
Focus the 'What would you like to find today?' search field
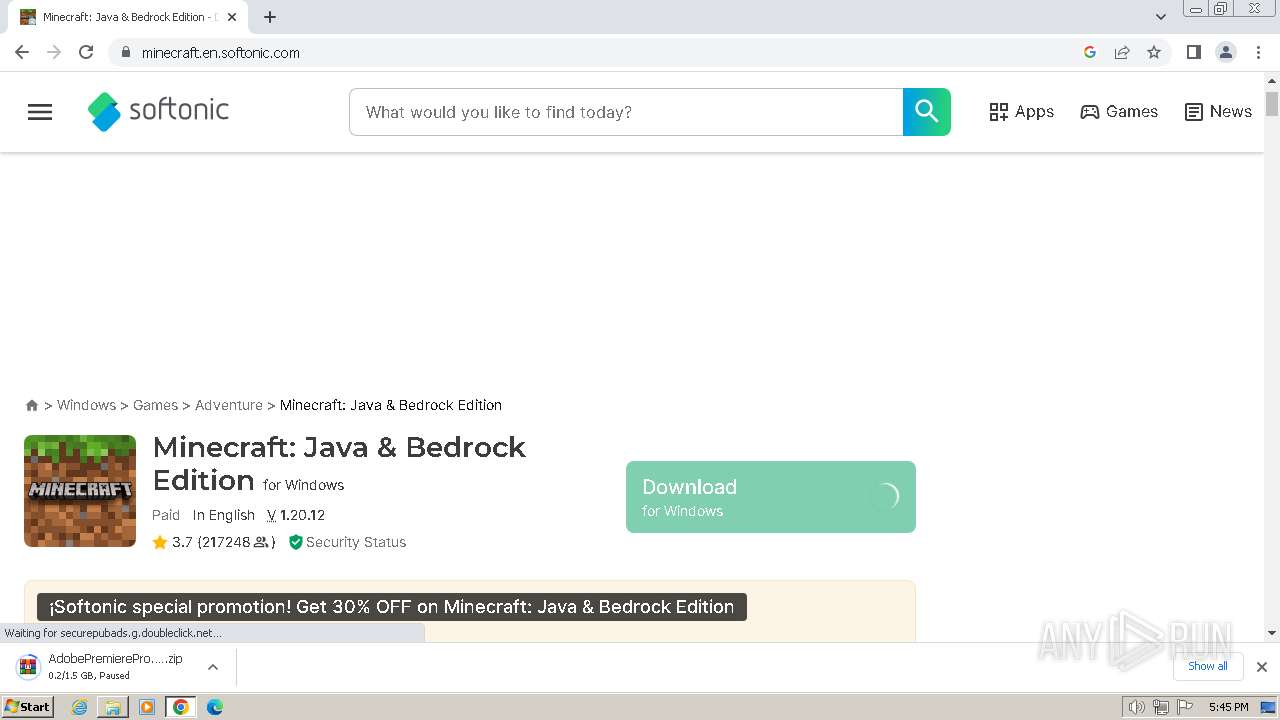click(626, 112)
